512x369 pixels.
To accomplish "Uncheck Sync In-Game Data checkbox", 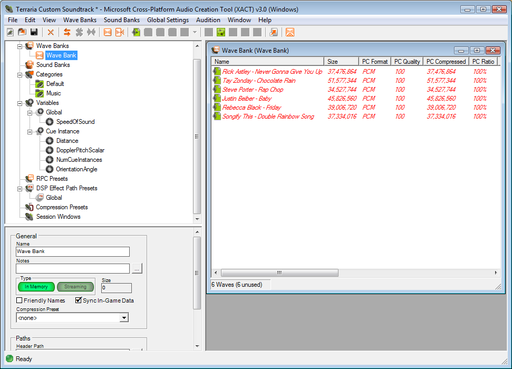I will point(78,300).
